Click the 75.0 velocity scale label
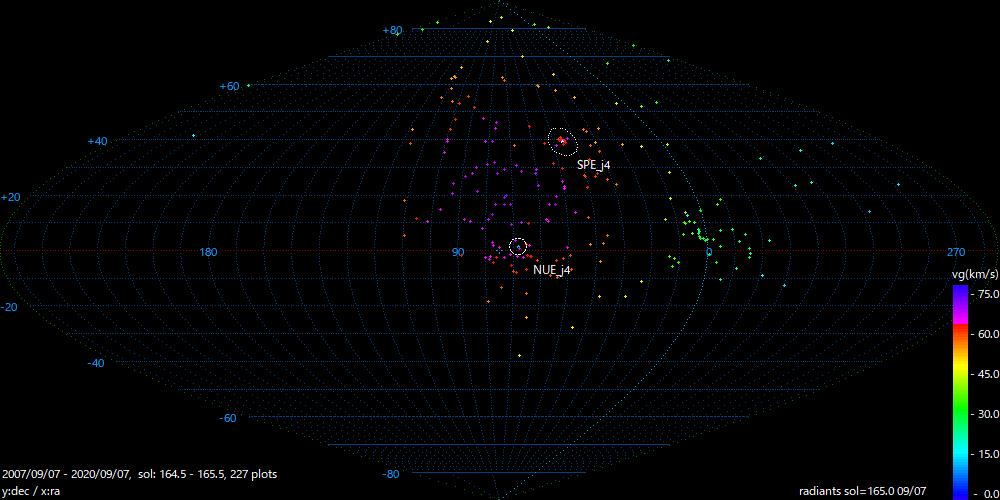Image resolution: width=1000 pixels, height=500 pixels. point(986,294)
